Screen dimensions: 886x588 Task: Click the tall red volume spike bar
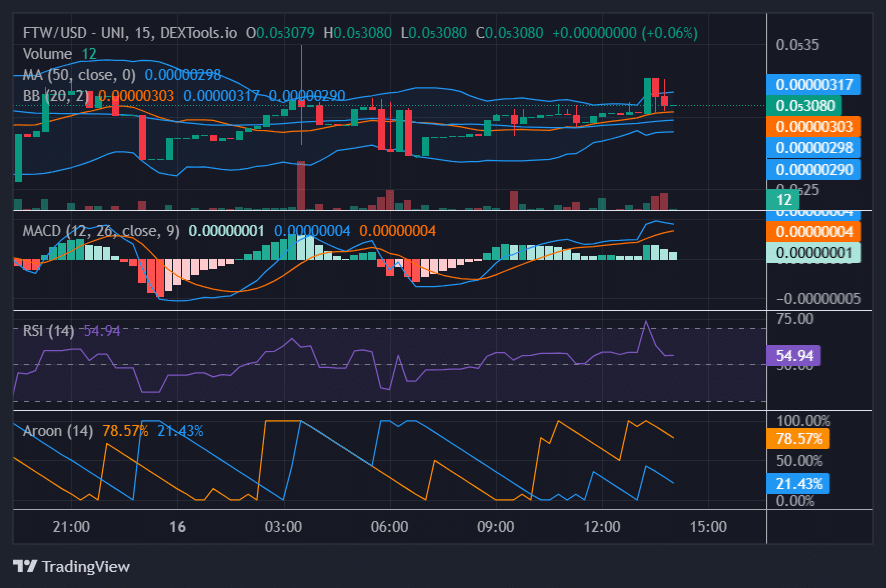301,185
